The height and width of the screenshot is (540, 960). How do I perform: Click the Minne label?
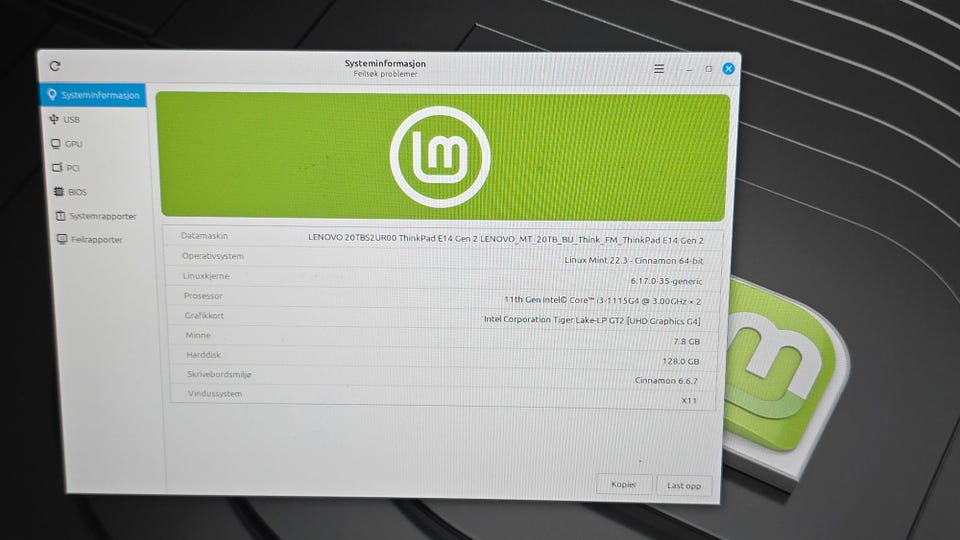[198, 335]
